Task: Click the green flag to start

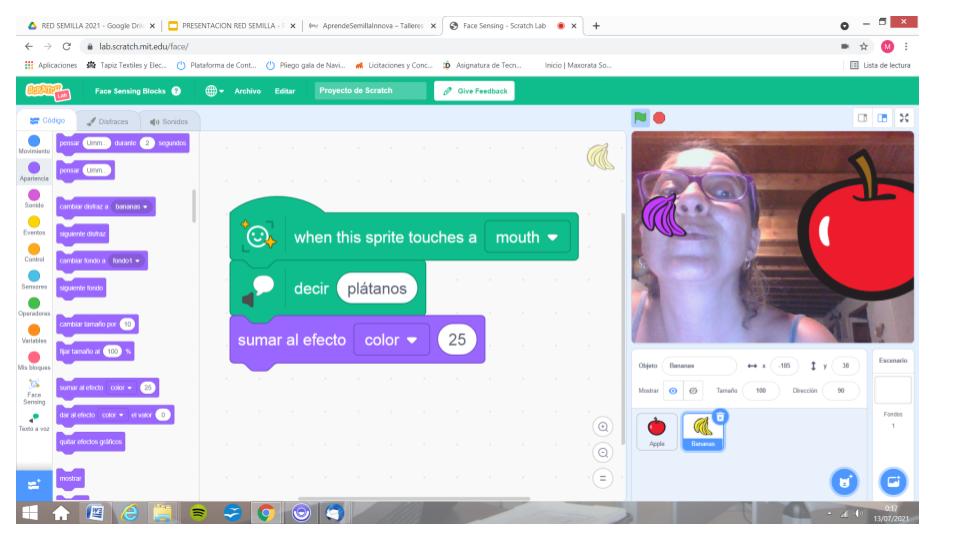Action: click(x=641, y=117)
